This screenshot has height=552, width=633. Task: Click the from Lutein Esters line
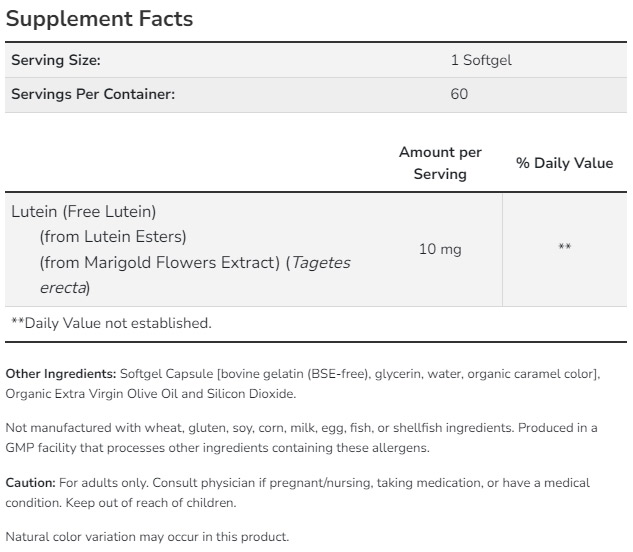pos(113,237)
